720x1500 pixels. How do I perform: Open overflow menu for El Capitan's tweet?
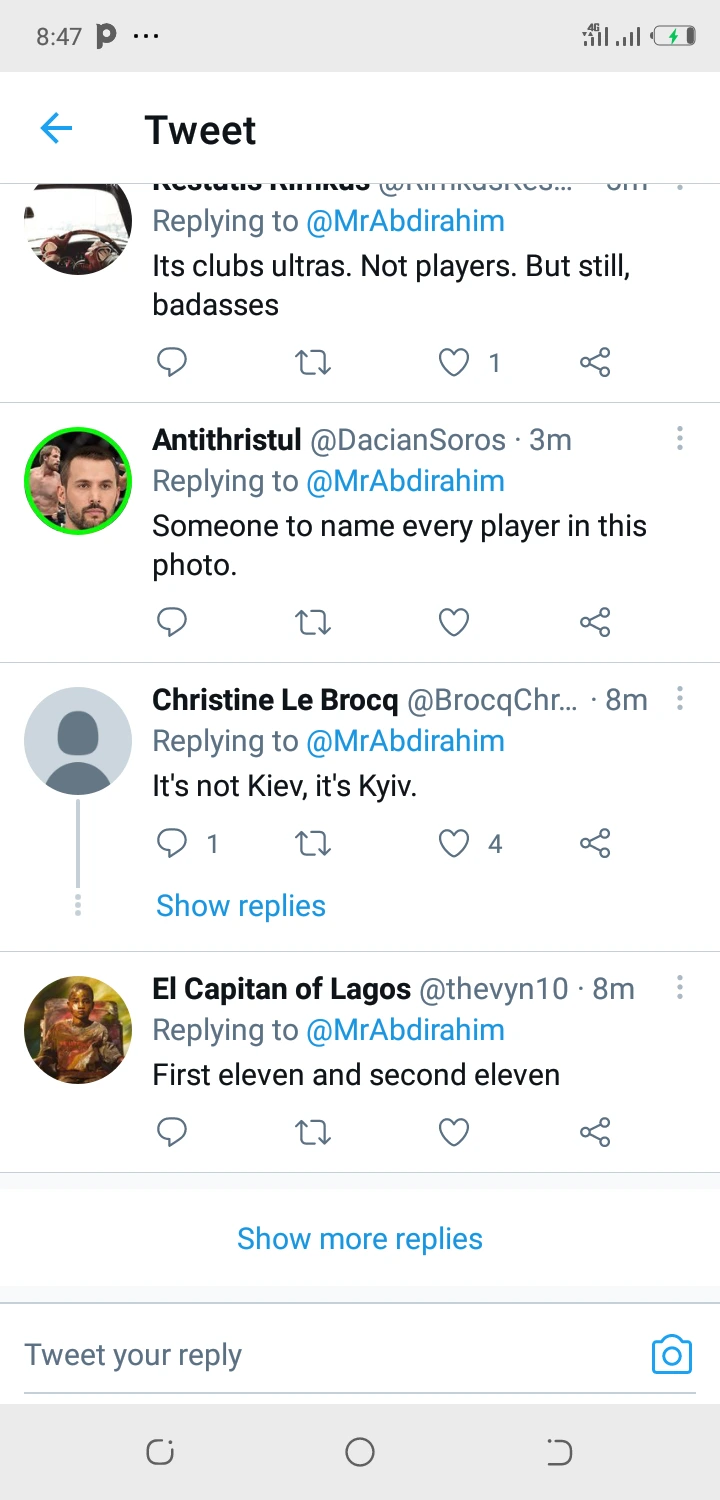(679, 989)
